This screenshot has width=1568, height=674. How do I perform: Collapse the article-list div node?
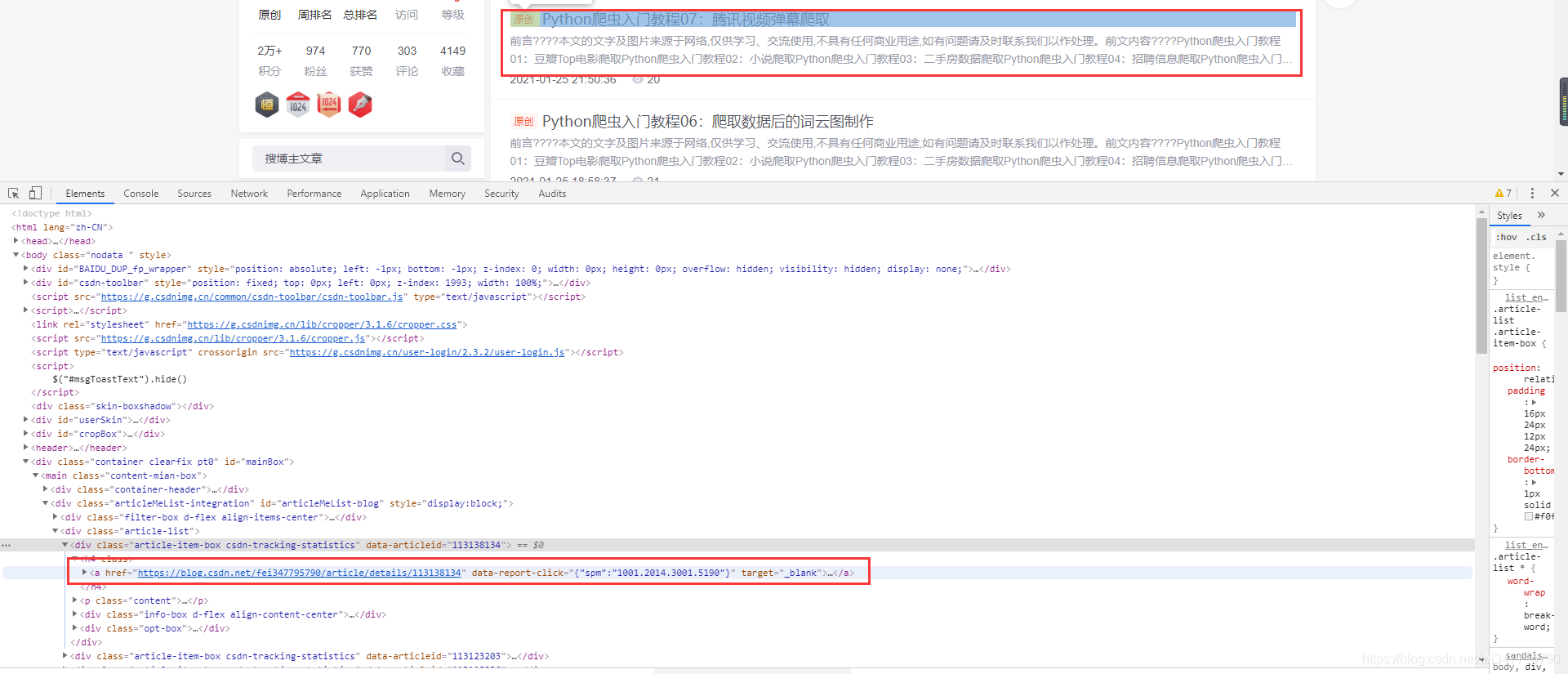(56, 531)
